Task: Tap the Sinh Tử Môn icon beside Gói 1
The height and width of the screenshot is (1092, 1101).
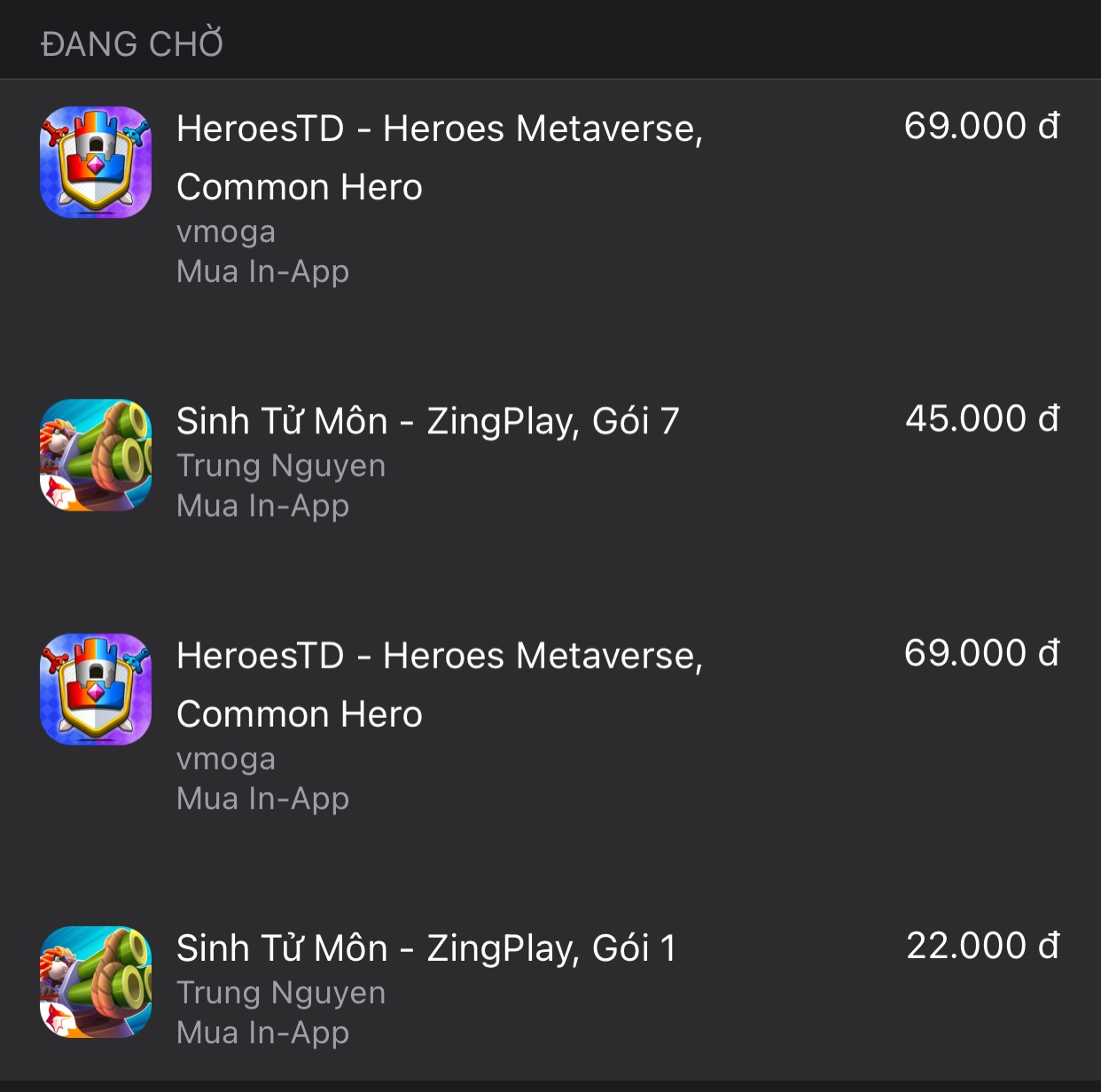Action: pos(96,982)
